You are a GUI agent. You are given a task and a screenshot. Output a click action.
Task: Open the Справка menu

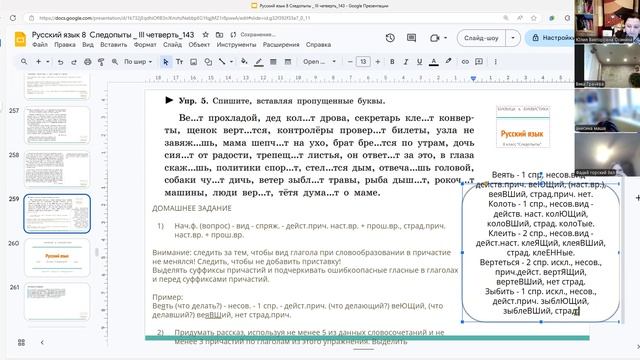pyautogui.click(x=318, y=44)
